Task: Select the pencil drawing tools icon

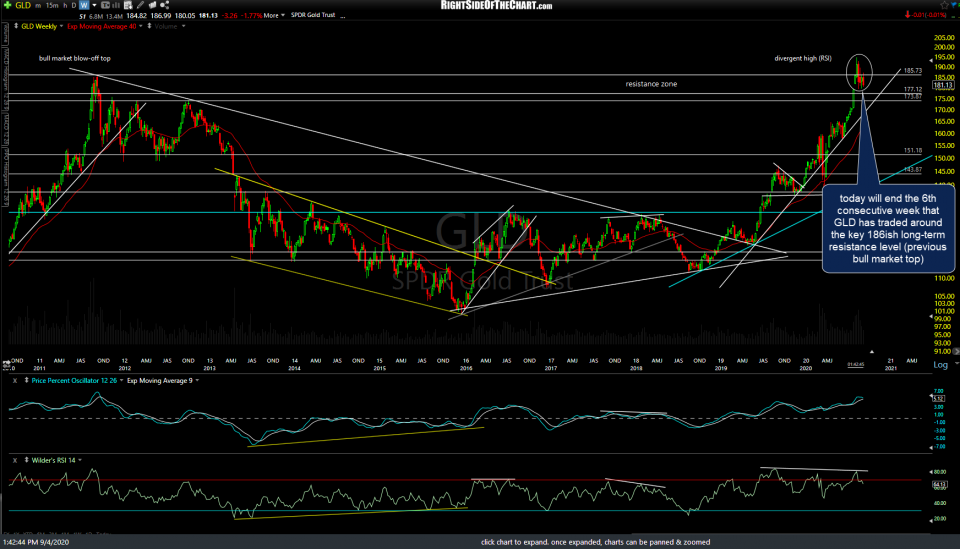Action: 140,5
